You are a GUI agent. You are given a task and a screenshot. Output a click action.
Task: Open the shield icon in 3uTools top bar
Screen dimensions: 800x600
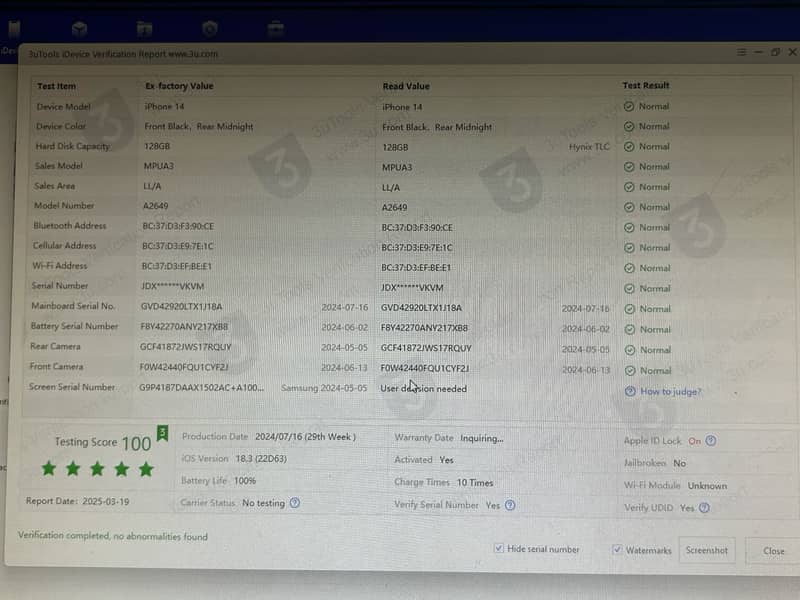click(x=210, y=29)
